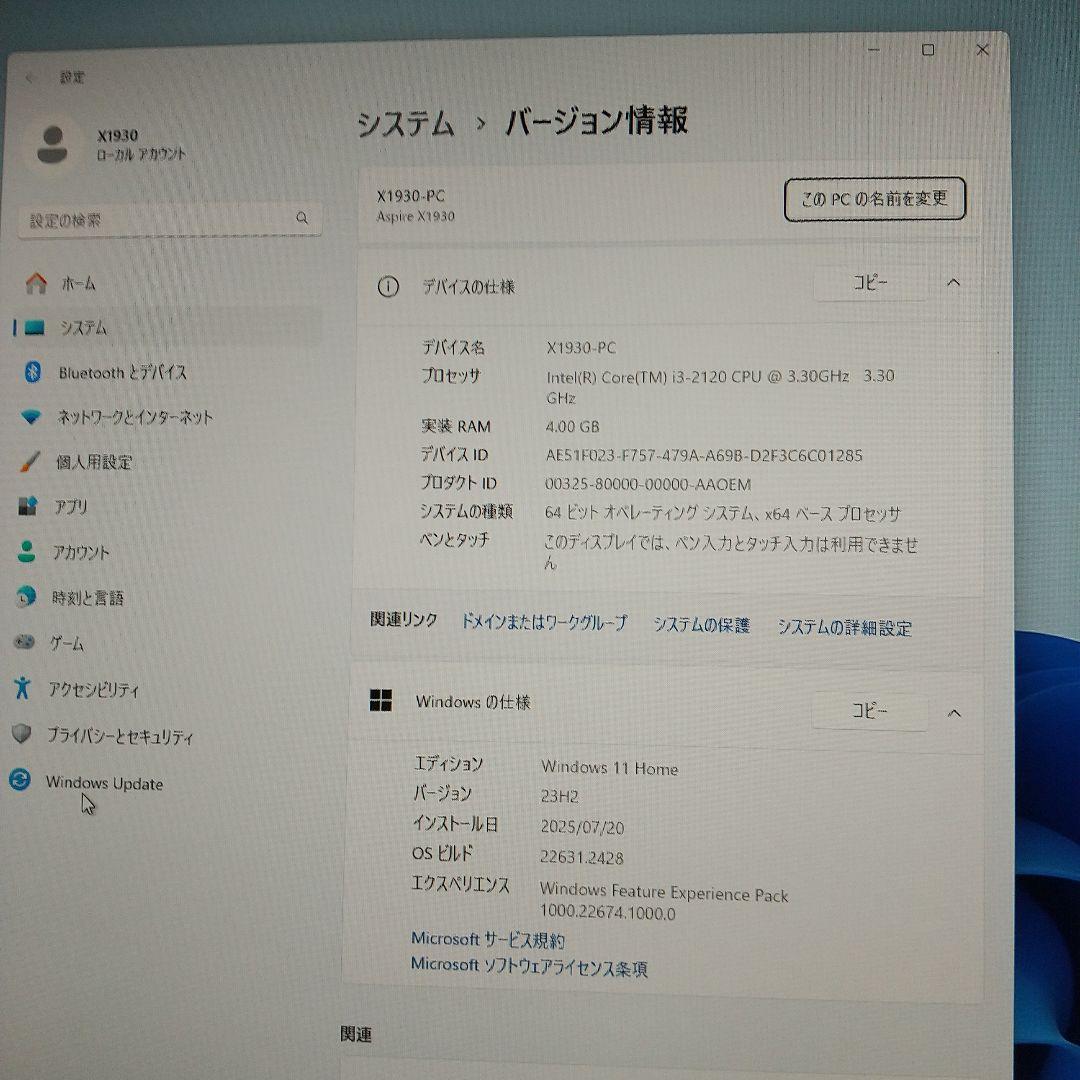Click the X1930 user account avatar

click(x=52, y=145)
